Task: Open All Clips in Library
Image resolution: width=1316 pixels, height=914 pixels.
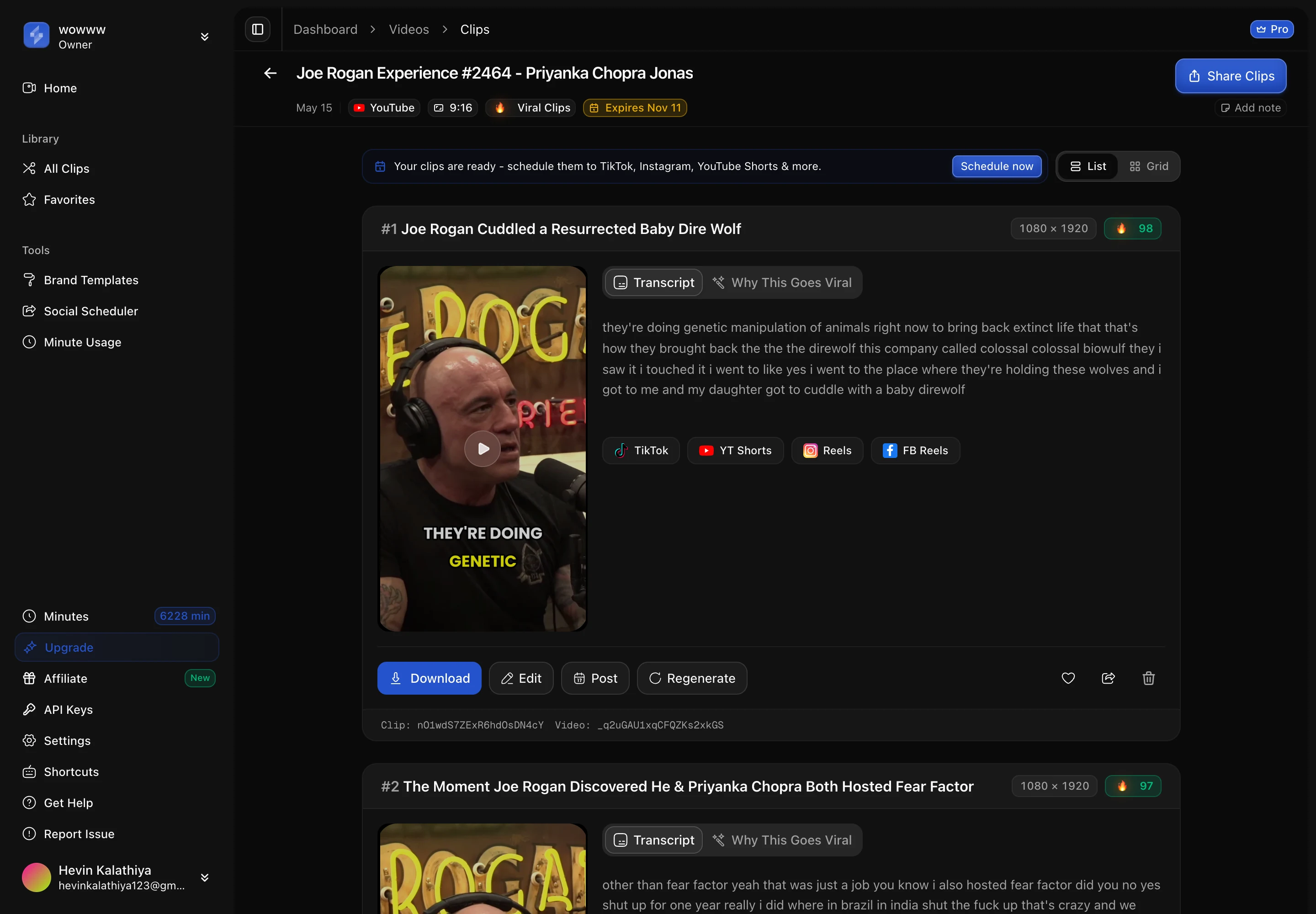Action: coord(117,168)
